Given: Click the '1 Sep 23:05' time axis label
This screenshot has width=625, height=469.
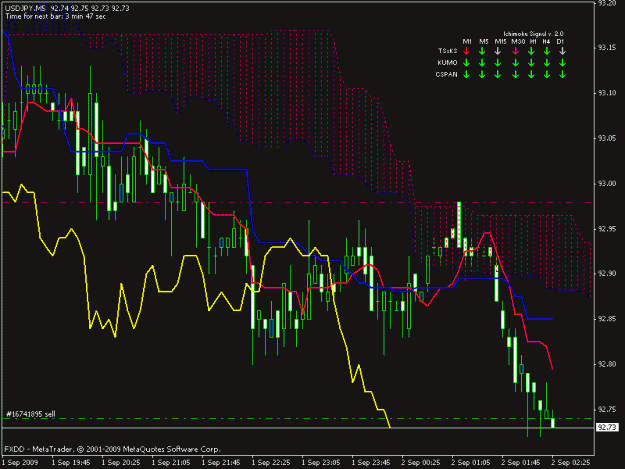Looking at the screenshot, I should click(x=321, y=463).
